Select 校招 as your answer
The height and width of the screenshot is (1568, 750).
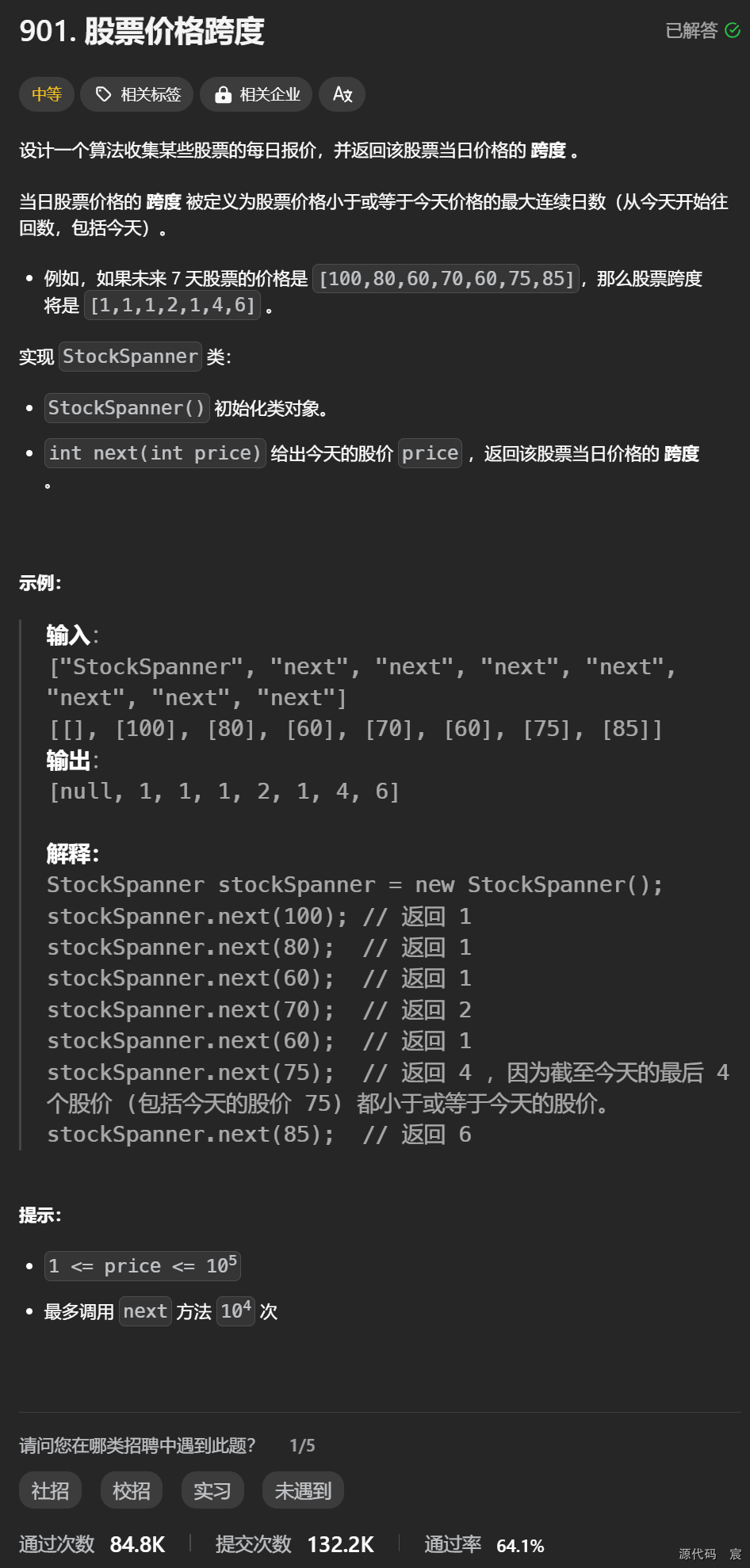pos(131,1490)
